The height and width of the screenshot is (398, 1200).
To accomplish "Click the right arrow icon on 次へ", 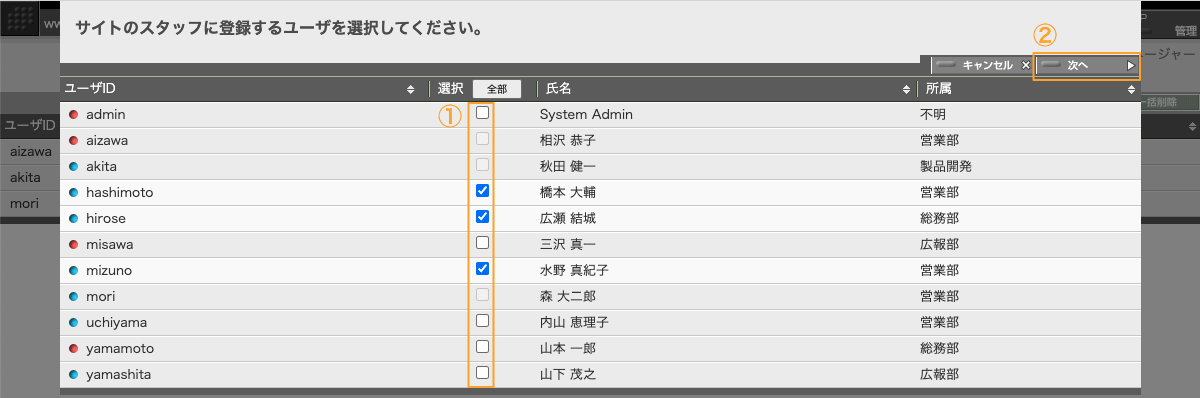I will (x=1131, y=65).
